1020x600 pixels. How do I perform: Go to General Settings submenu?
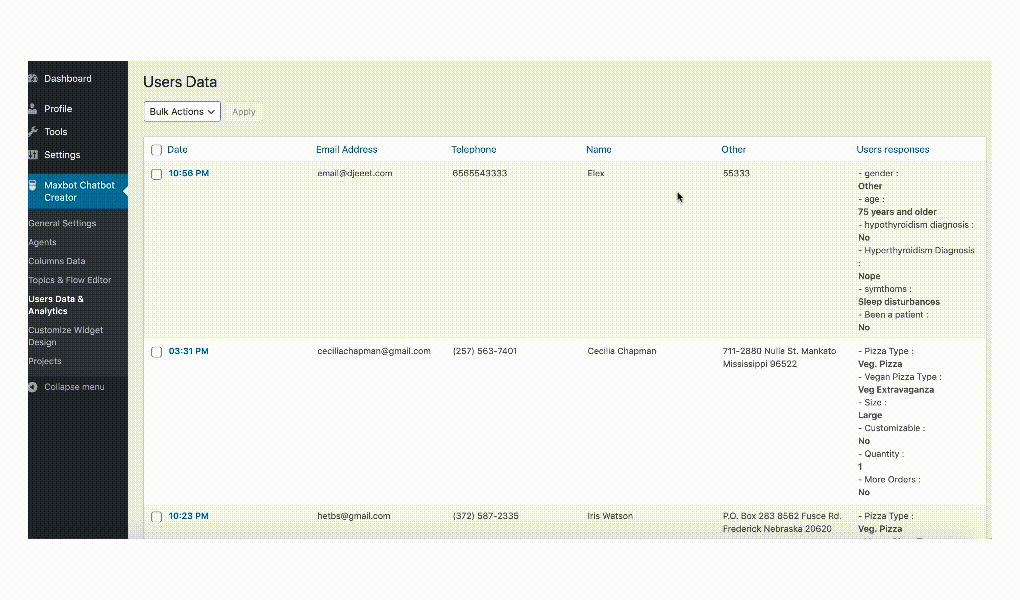click(62, 223)
